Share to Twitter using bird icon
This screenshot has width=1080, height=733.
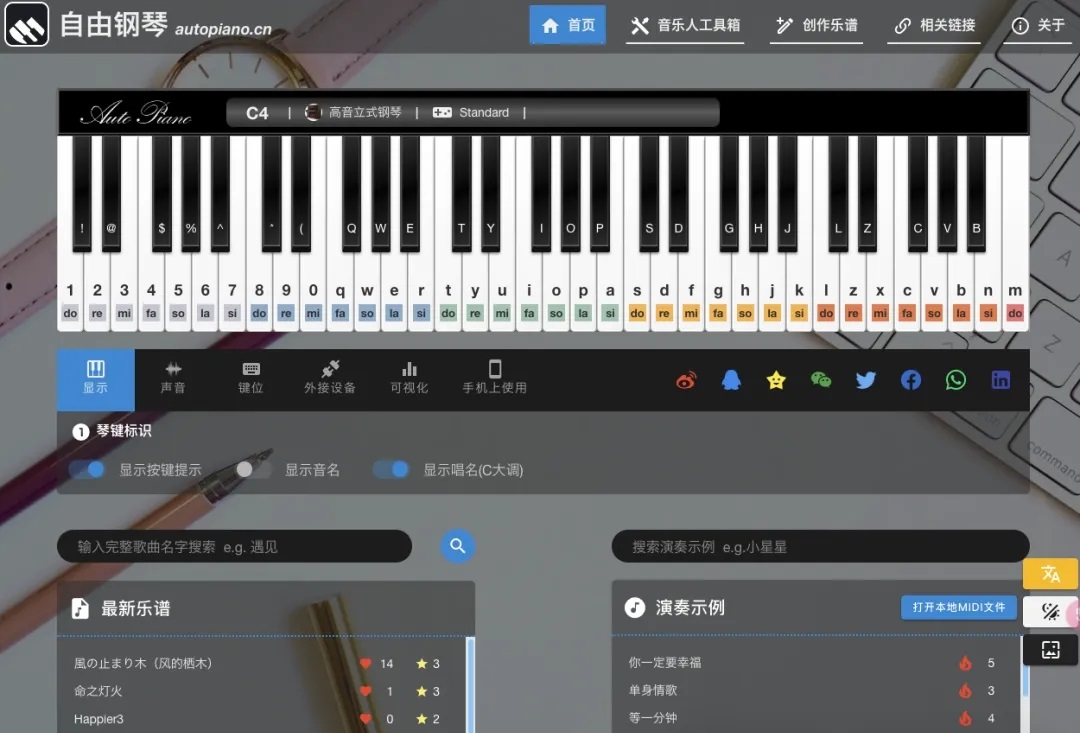[866, 380]
